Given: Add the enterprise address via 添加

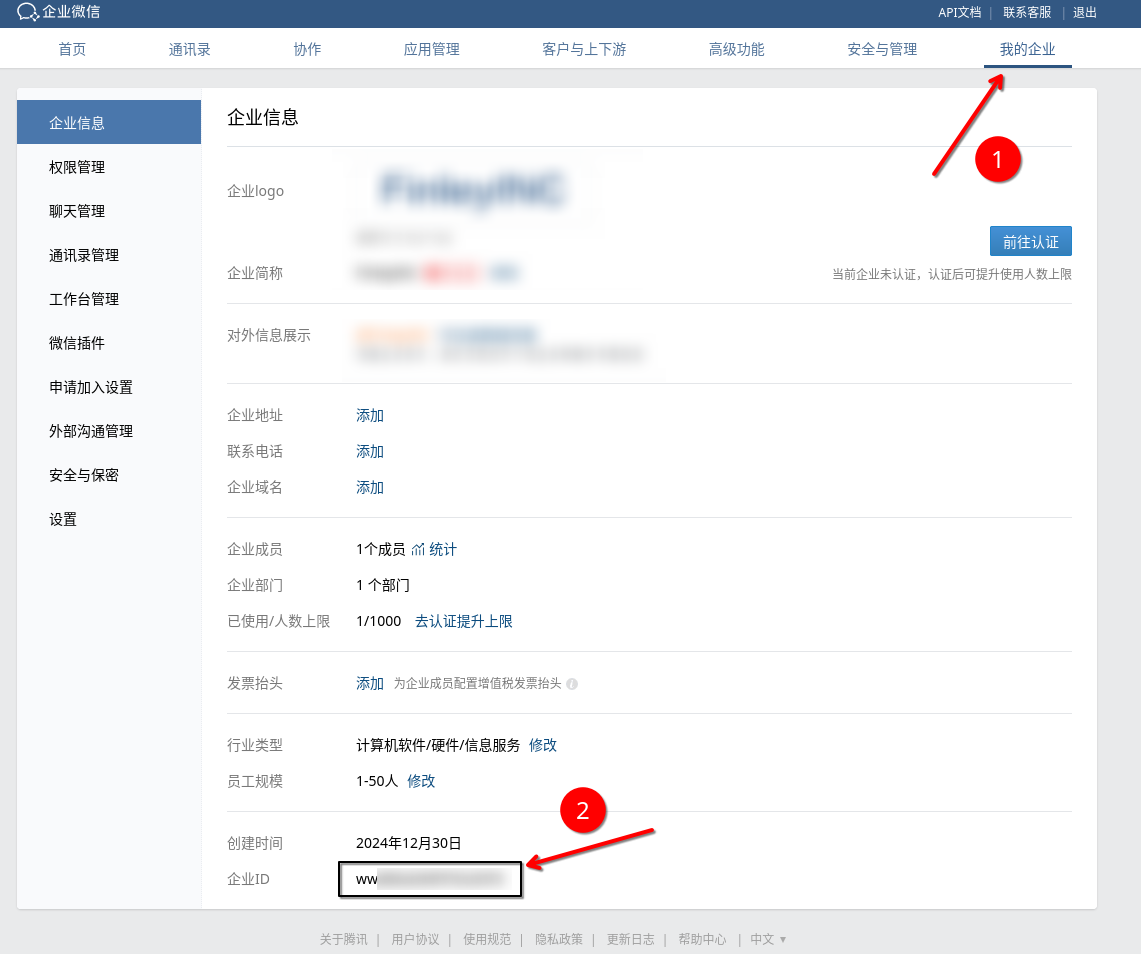Looking at the screenshot, I should pyautogui.click(x=370, y=416).
